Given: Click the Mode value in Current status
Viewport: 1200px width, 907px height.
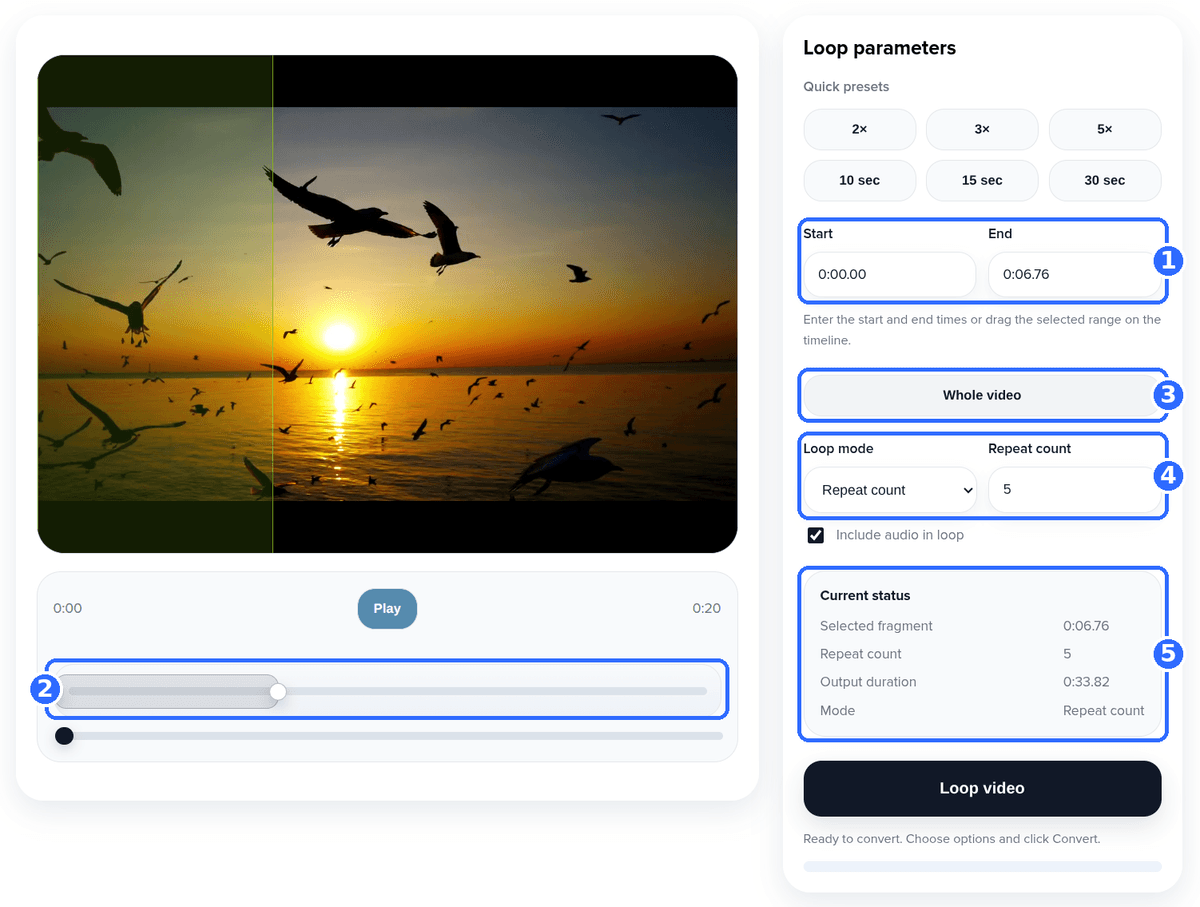Looking at the screenshot, I should click(x=1103, y=710).
